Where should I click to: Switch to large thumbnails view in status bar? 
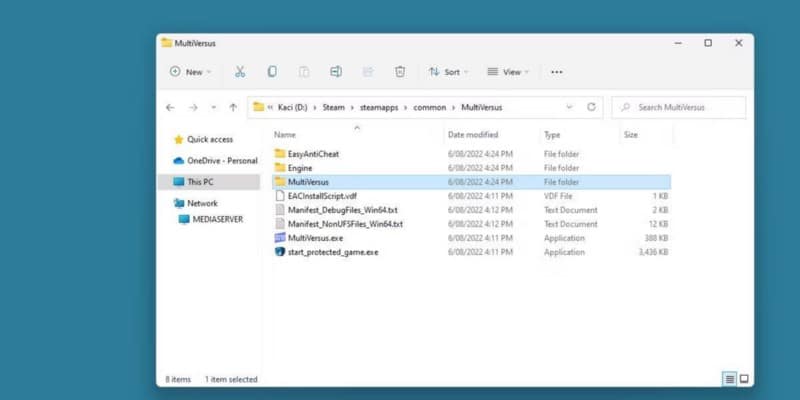744,379
